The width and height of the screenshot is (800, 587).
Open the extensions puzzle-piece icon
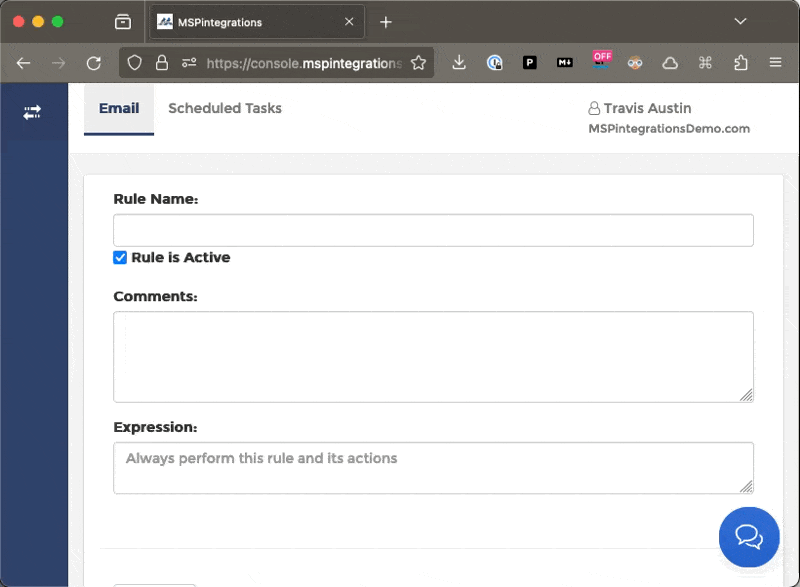click(740, 61)
